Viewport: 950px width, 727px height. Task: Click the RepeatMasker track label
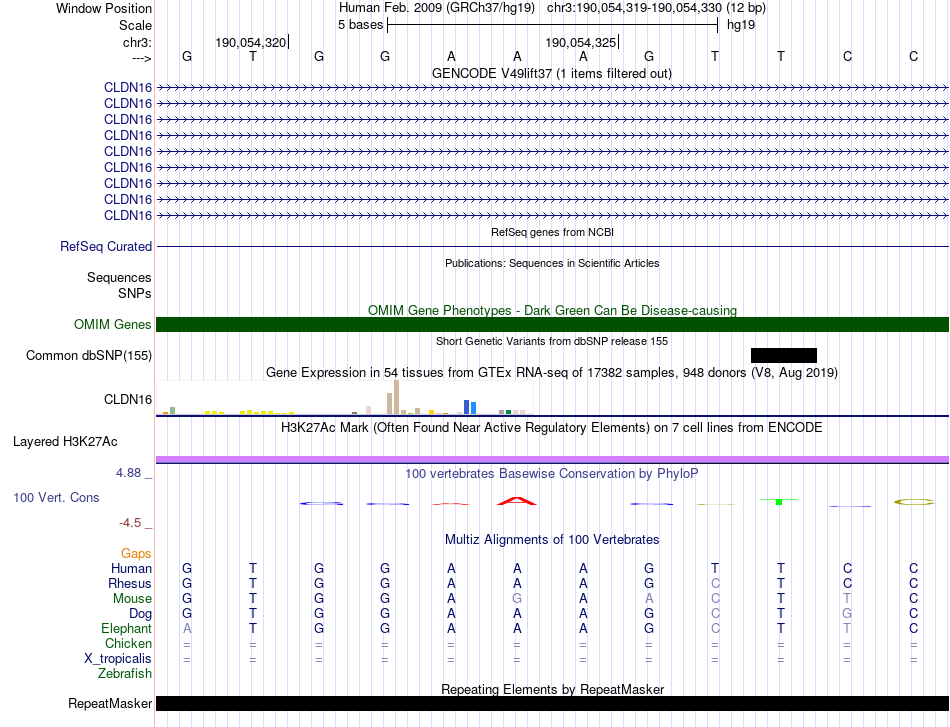point(110,703)
